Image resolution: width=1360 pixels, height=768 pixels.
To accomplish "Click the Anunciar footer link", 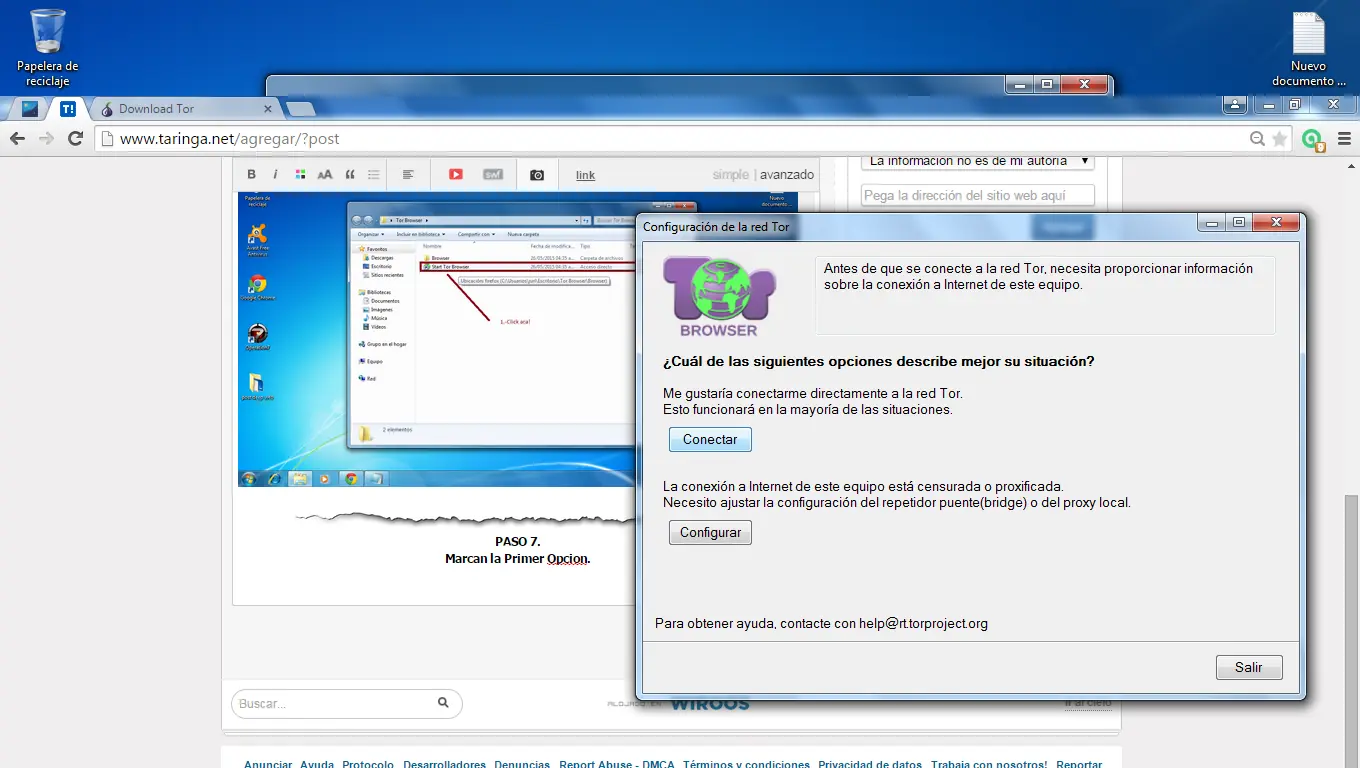I will coord(268,765).
